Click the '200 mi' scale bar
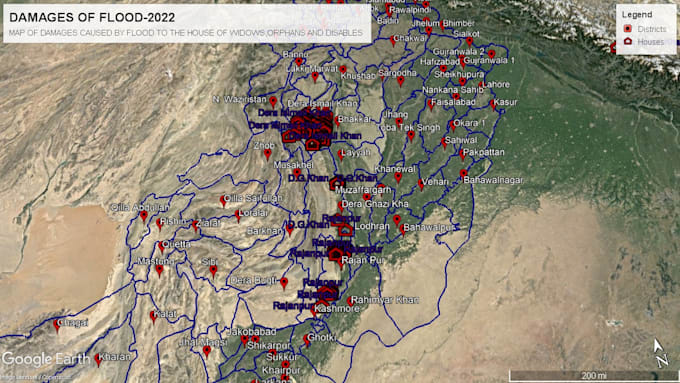 pyautogui.click(x=594, y=376)
